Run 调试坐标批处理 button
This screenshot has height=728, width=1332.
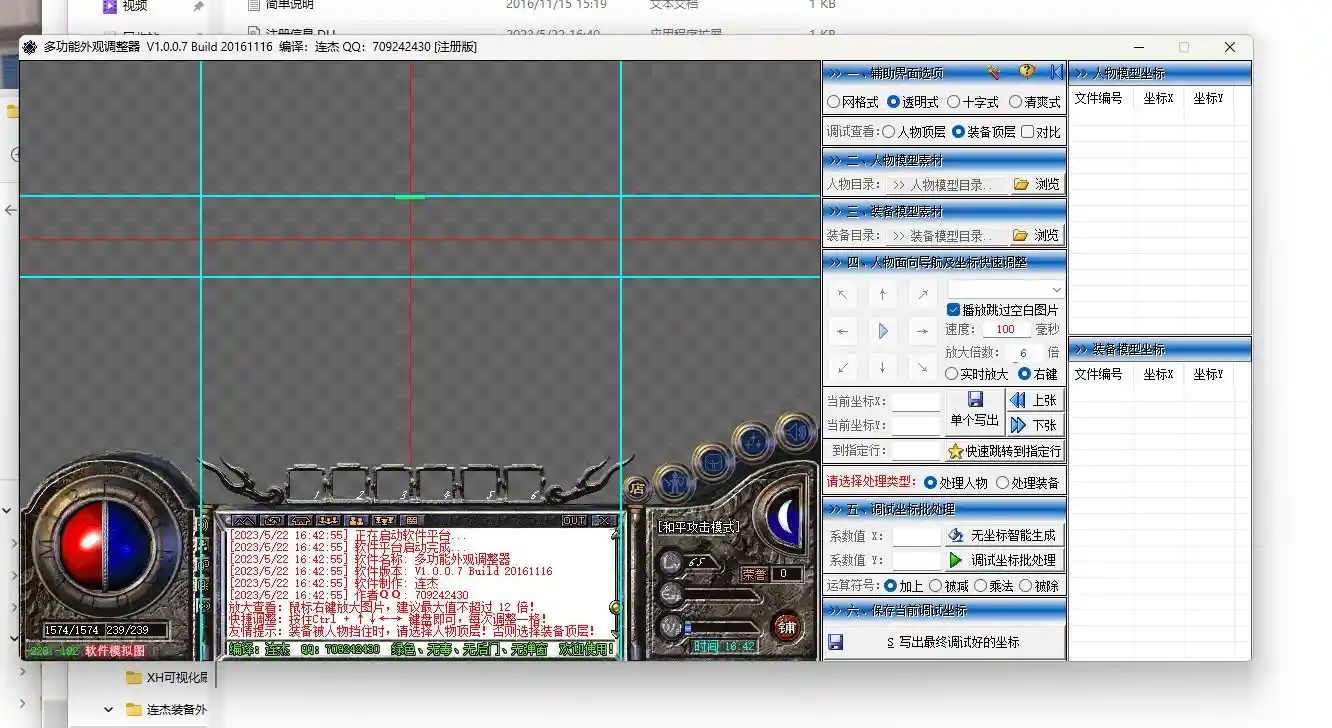[1004, 560]
